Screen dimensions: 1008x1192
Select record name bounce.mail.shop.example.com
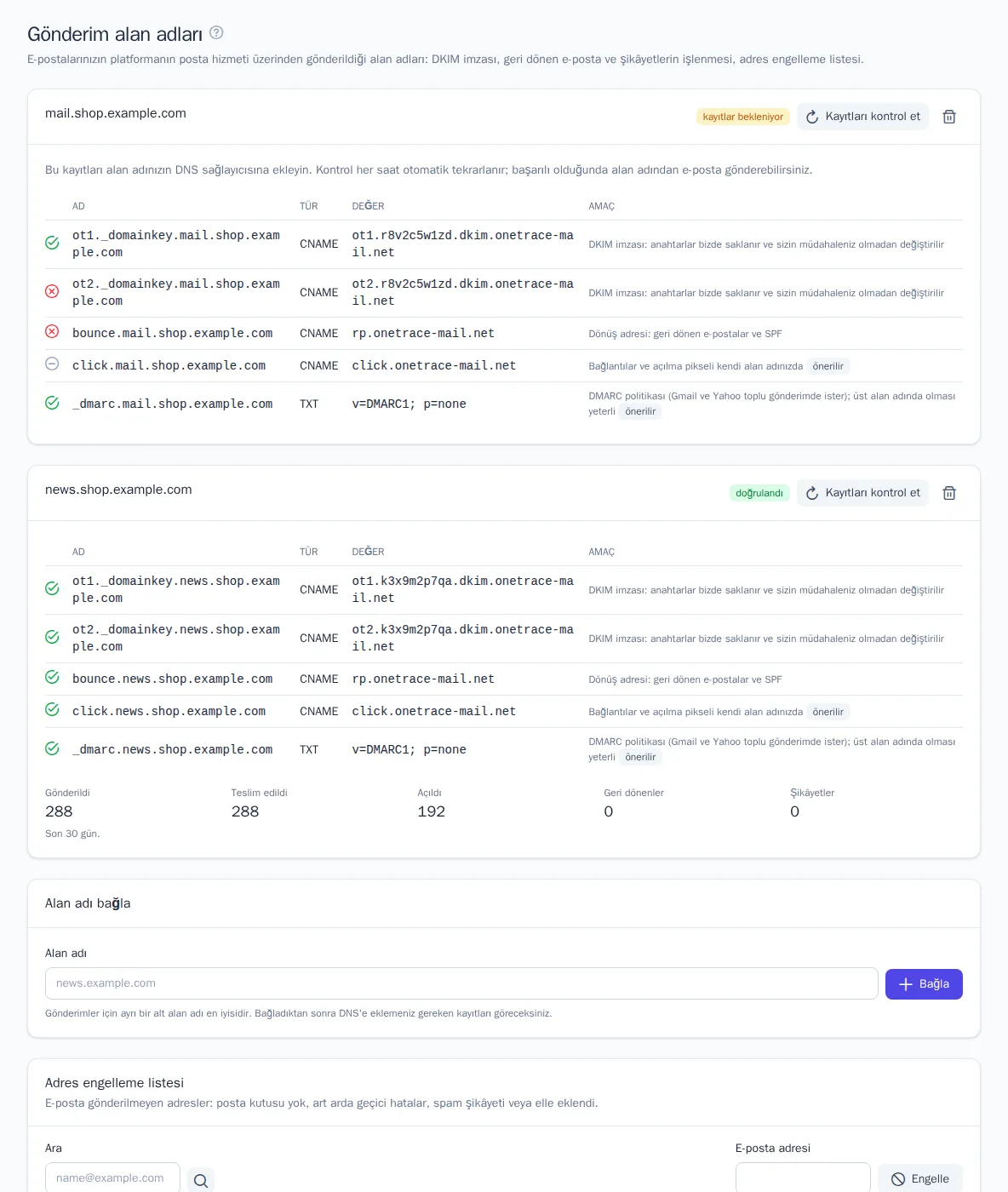pyautogui.click(x=173, y=334)
